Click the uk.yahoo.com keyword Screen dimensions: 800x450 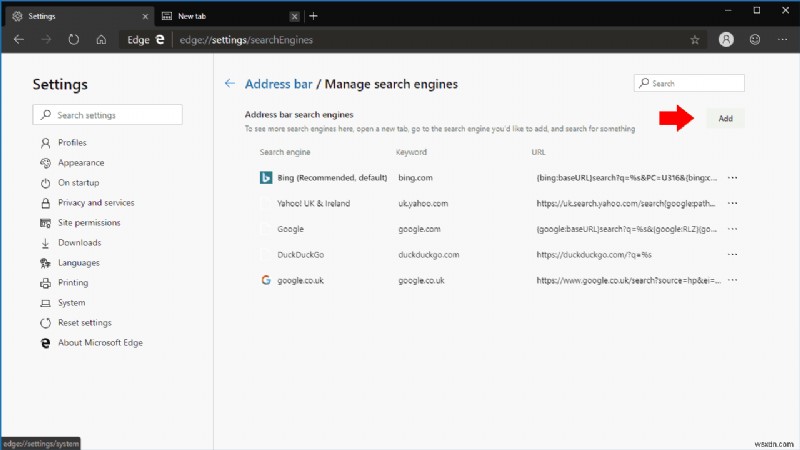point(423,204)
